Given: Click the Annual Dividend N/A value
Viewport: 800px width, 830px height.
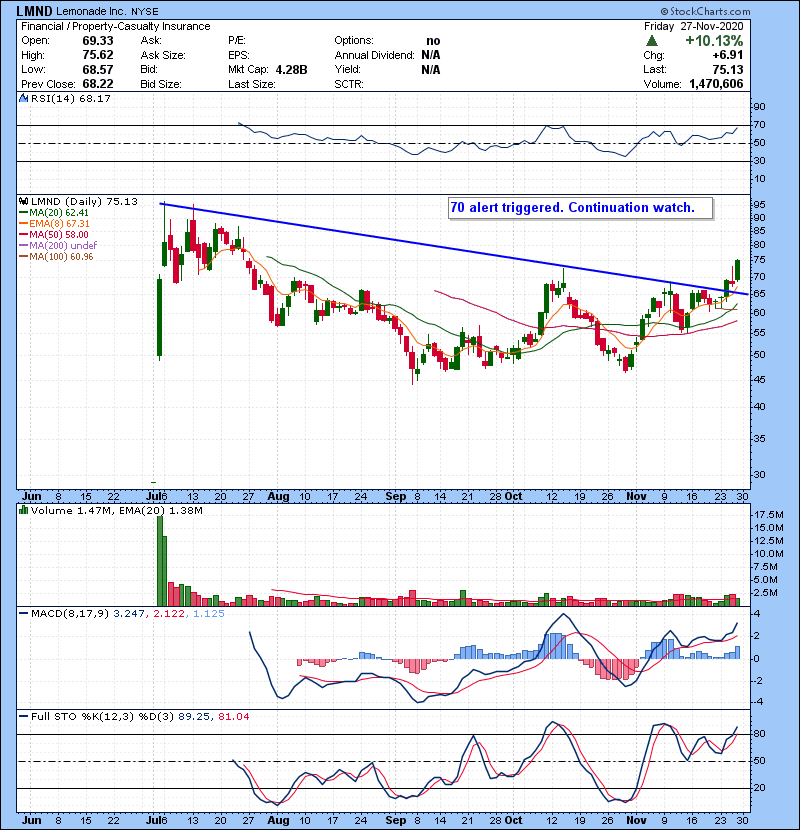Looking at the screenshot, I should pos(431,55).
